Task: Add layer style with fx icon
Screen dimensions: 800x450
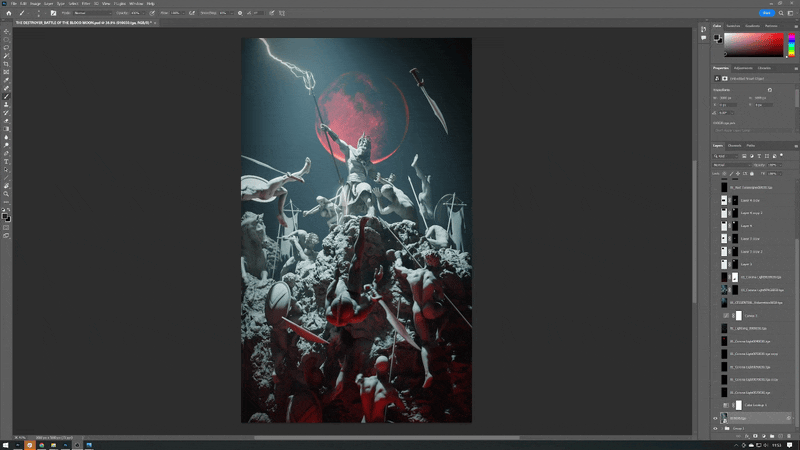Action: (747, 436)
